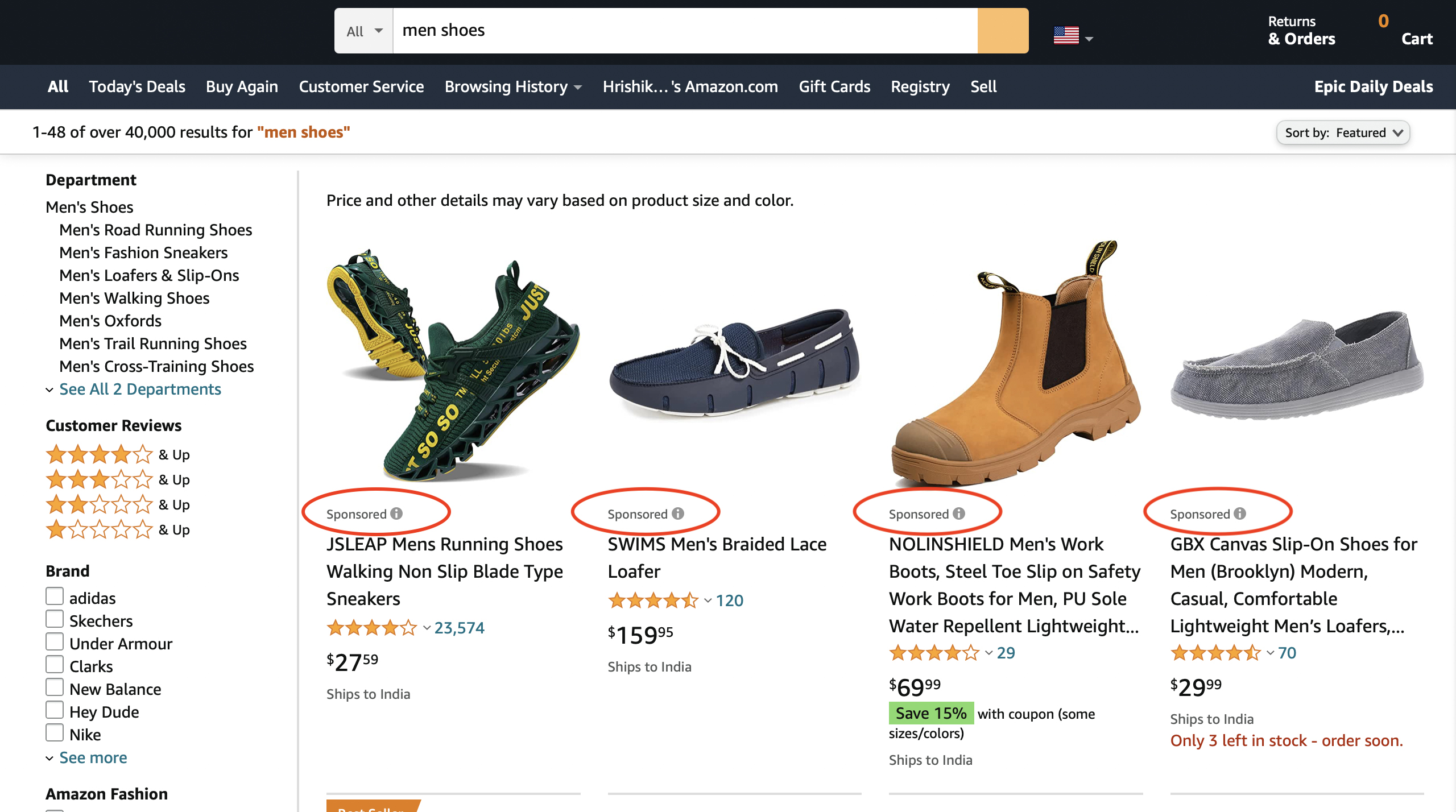Screen dimensions: 1456x812
Task: Tick the Nike brand checkbox
Action: pos(55,732)
